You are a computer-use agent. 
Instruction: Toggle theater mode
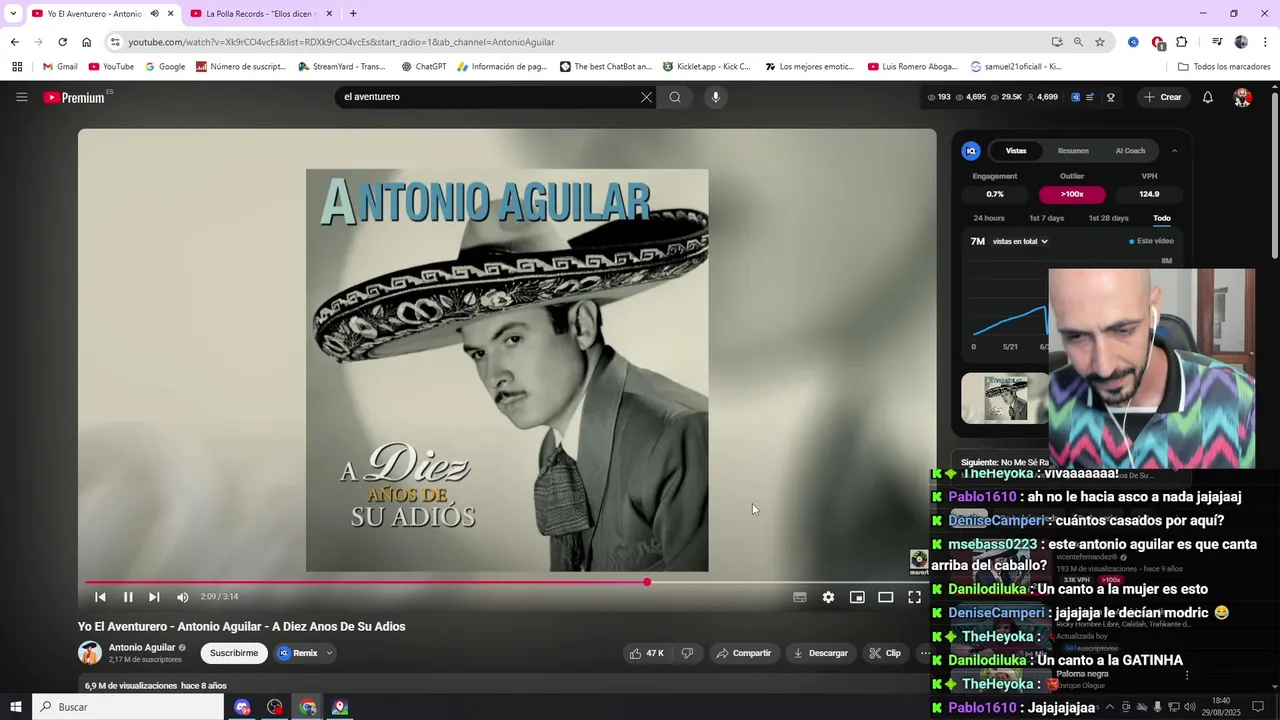pyautogui.click(x=886, y=597)
